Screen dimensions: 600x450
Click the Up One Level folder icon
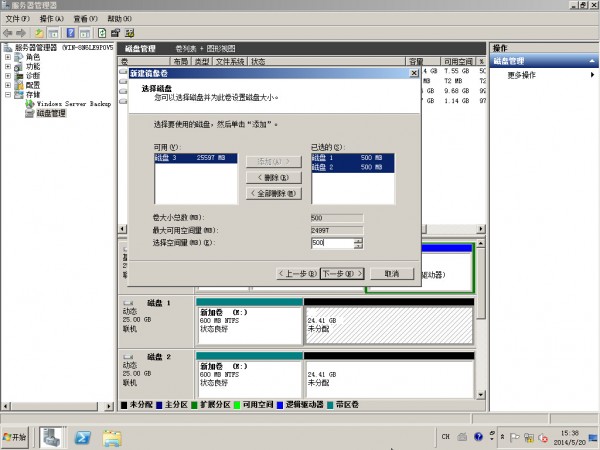point(39,33)
